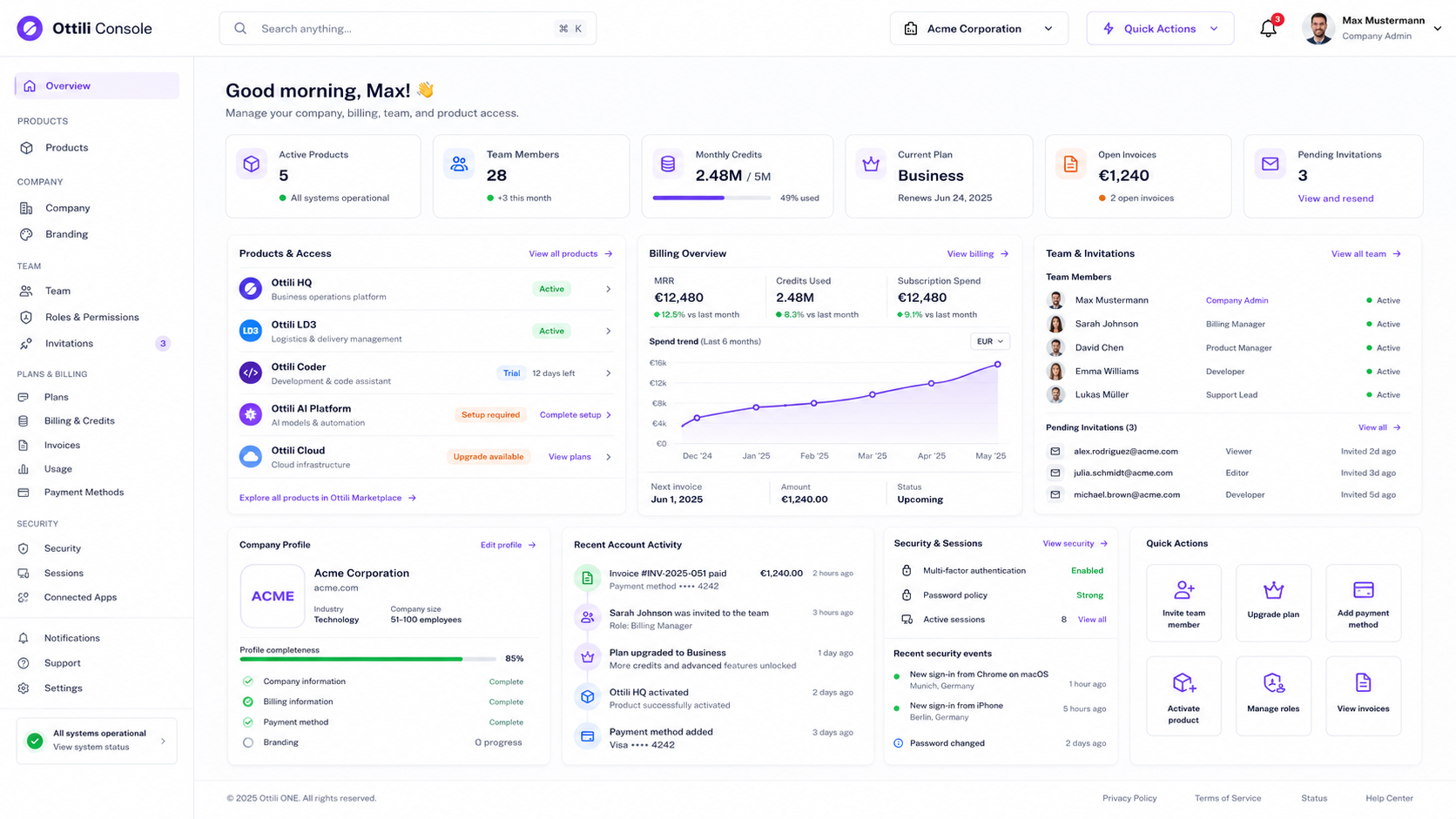Click the Ottili Console logo

click(x=30, y=28)
